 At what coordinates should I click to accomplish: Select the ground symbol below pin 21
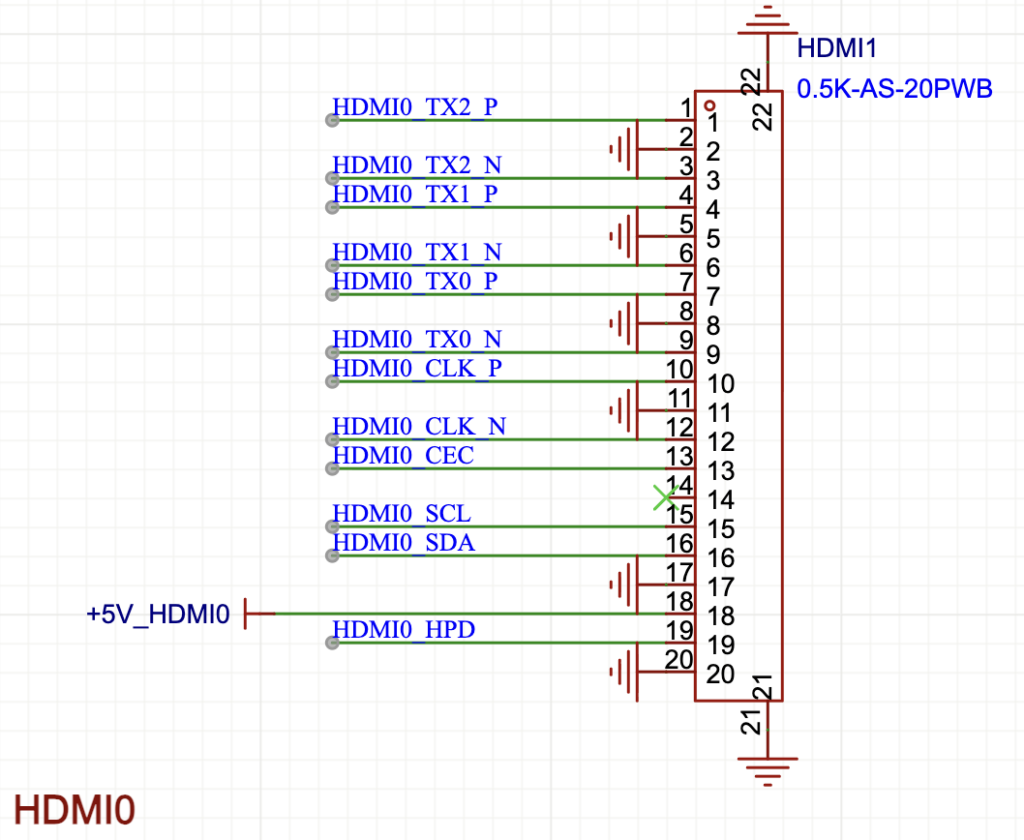(x=767, y=765)
